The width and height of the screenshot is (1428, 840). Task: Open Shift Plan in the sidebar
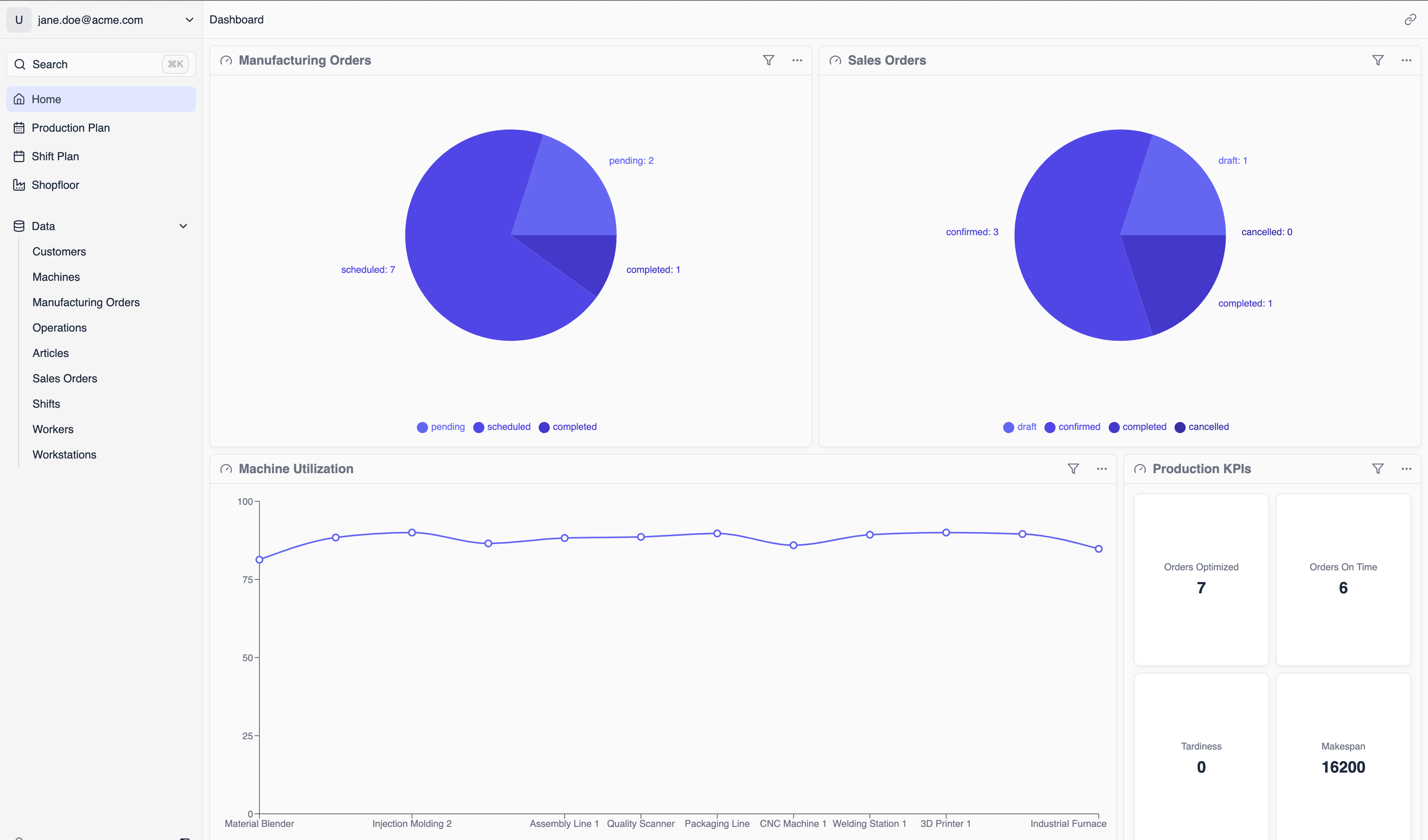click(x=55, y=156)
